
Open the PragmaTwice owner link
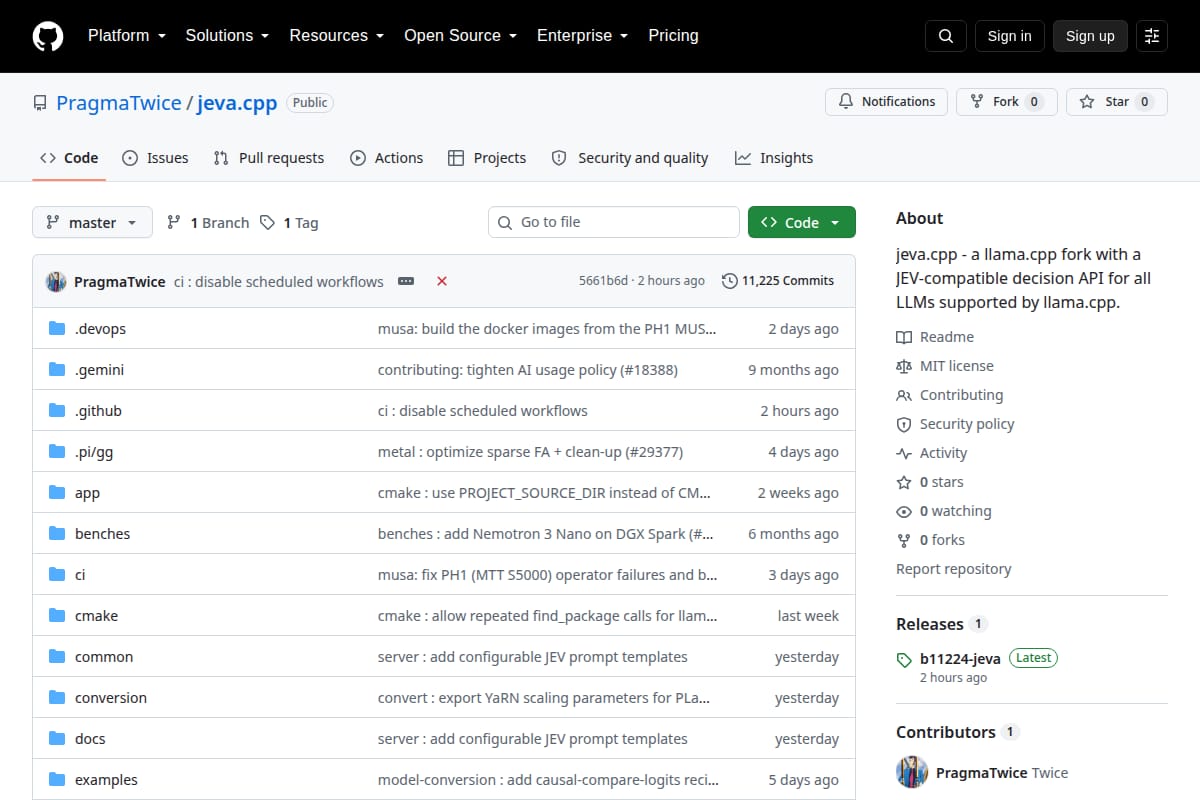[119, 103]
